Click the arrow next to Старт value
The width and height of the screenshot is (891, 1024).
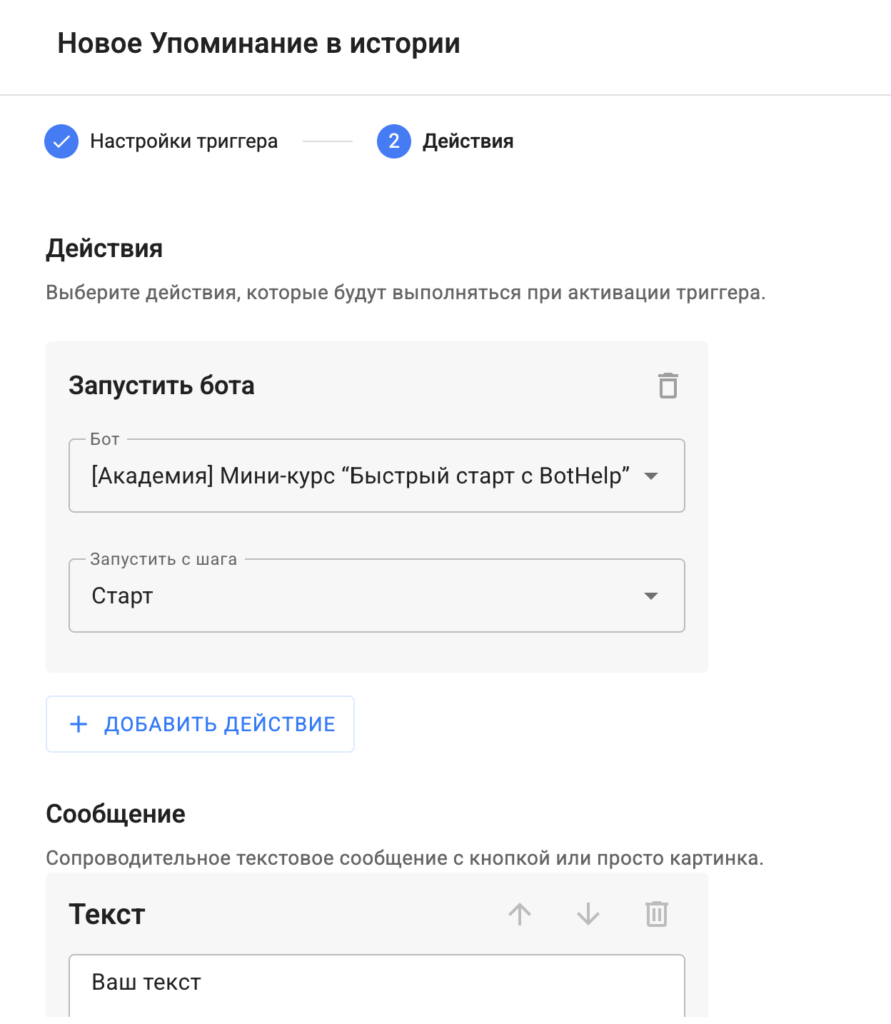[x=651, y=596]
